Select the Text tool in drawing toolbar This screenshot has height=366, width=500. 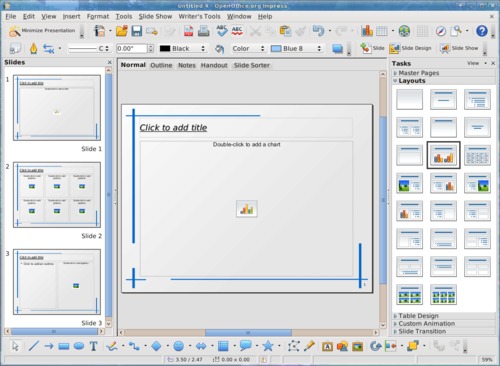[94, 346]
